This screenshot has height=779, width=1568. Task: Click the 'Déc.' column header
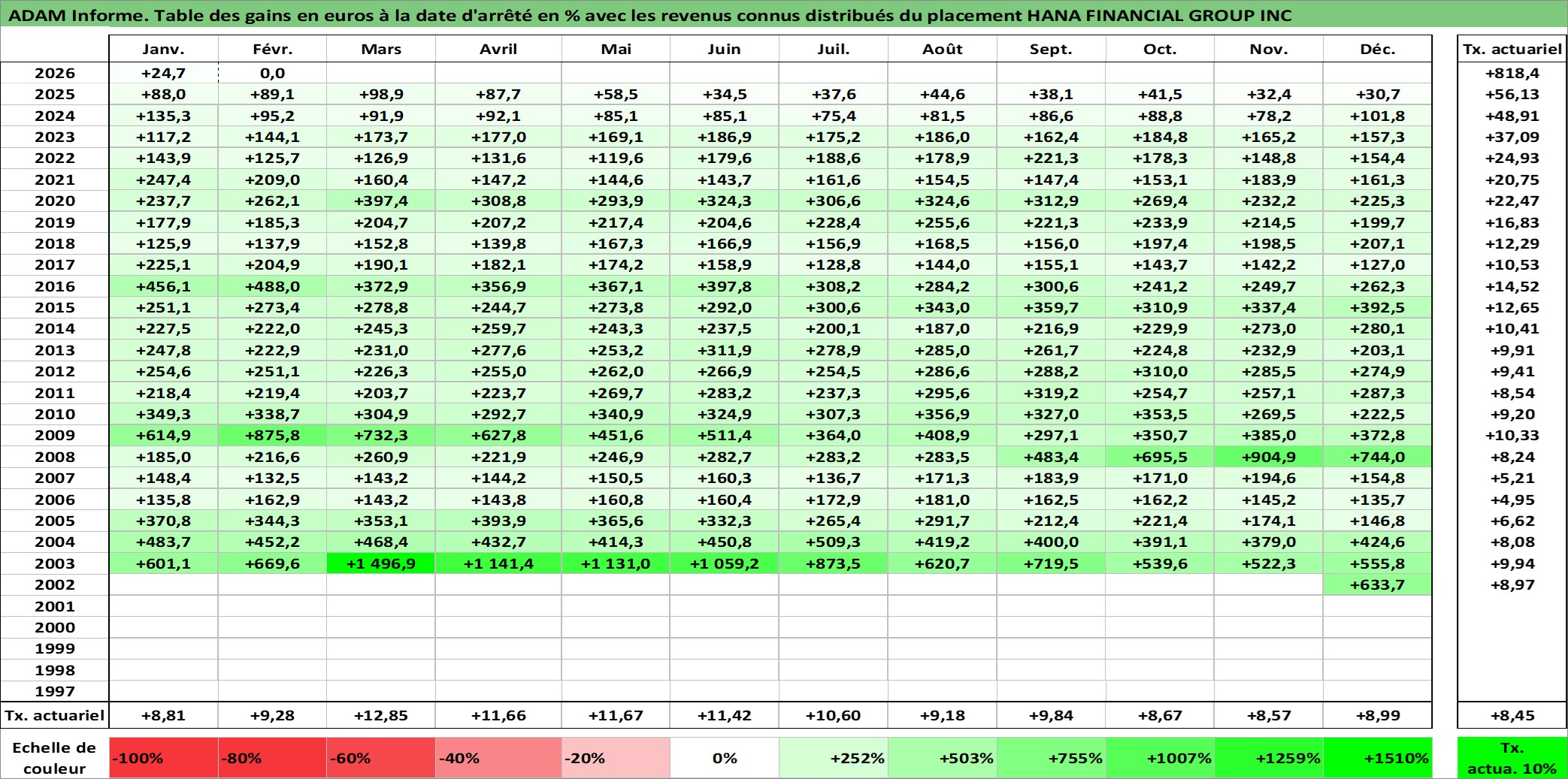(x=1377, y=49)
